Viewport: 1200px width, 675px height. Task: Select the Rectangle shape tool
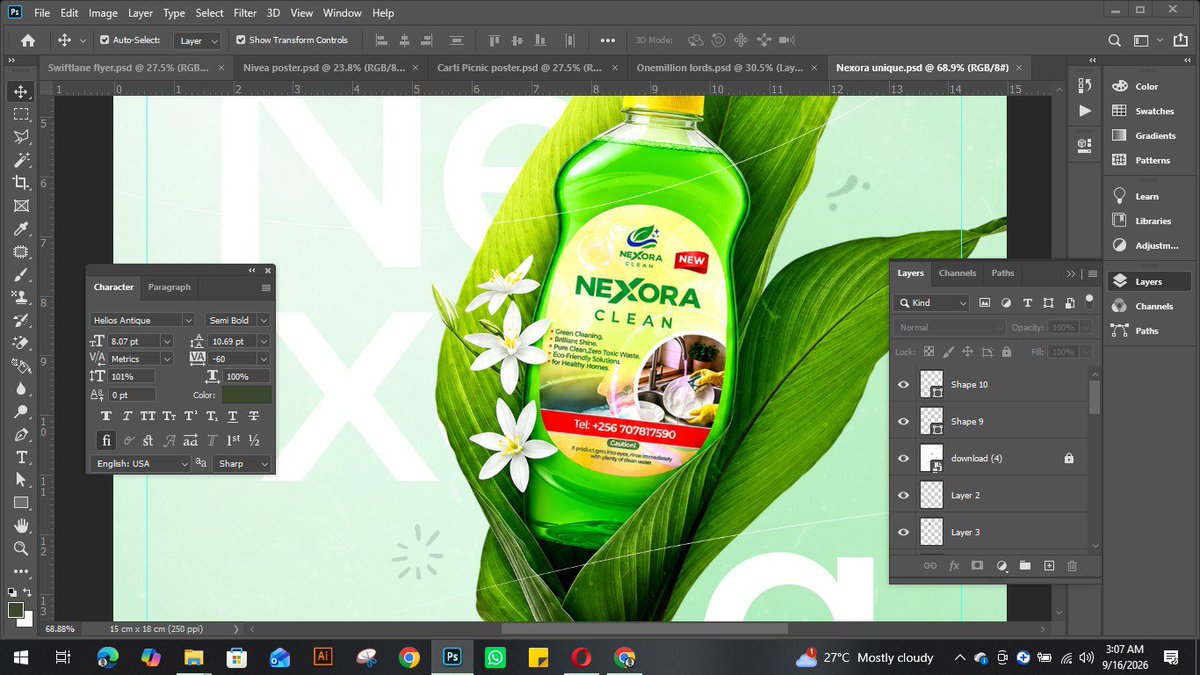[20, 503]
